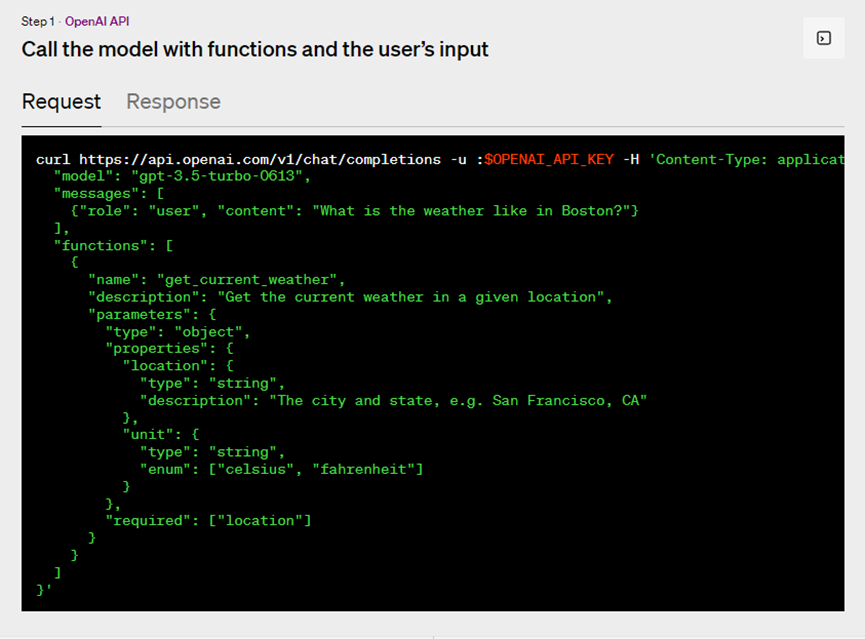Click the "fahrenheit" enum value
The height and width of the screenshot is (639, 865).
click(x=364, y=470)
